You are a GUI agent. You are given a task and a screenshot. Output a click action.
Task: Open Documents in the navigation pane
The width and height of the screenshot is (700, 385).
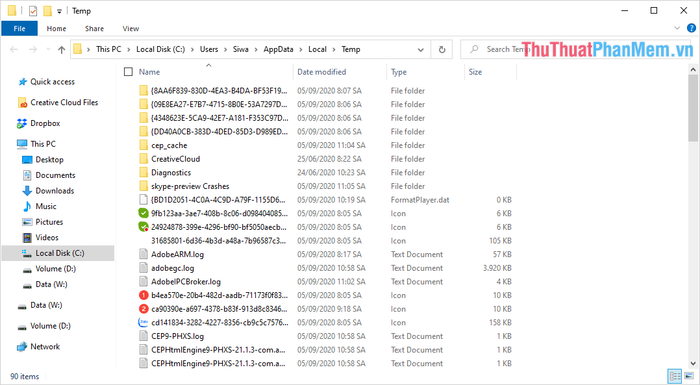point(55,175)
